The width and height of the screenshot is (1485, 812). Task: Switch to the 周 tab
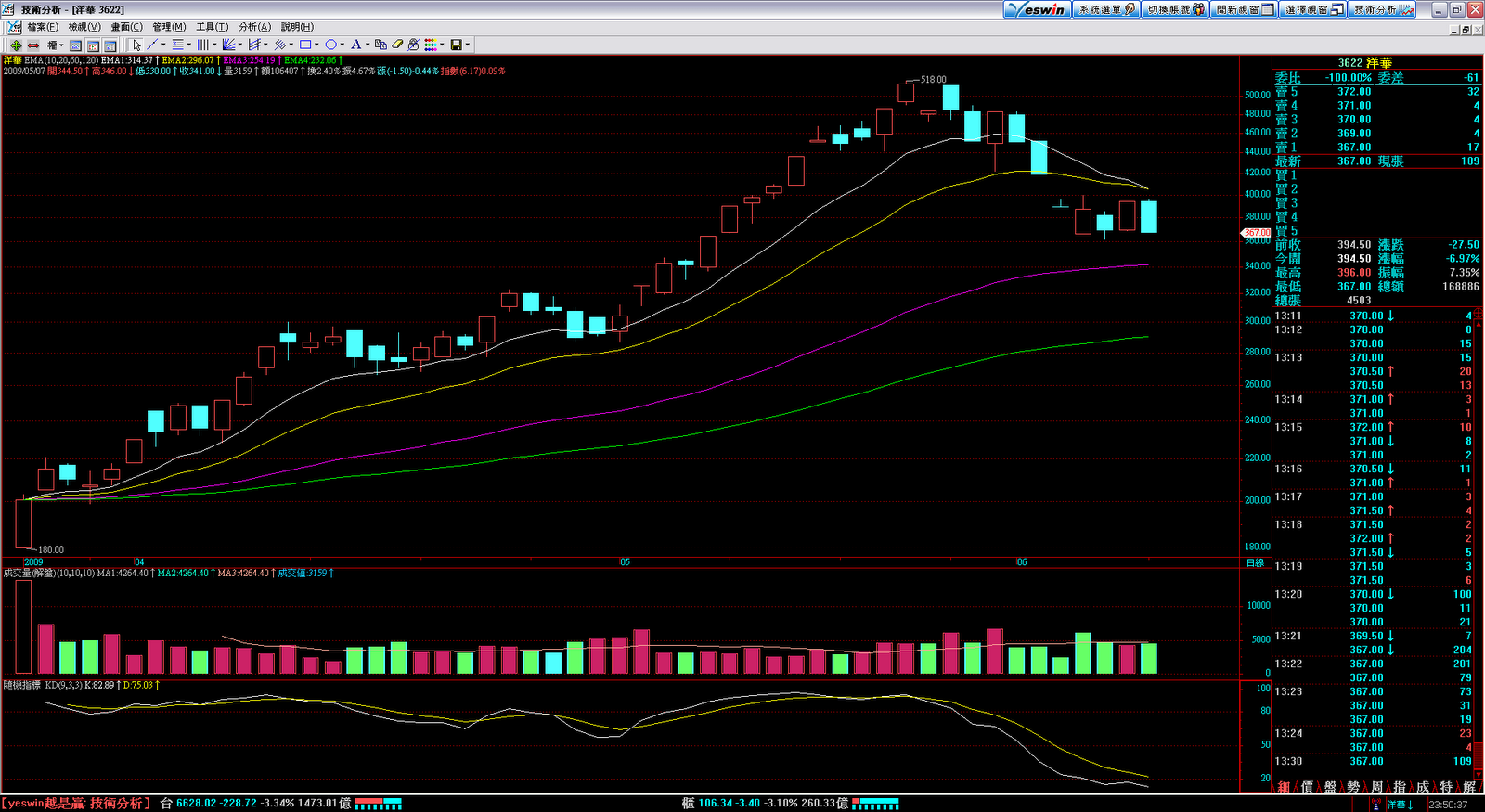pyautogui.click(x=1376, y=787)
